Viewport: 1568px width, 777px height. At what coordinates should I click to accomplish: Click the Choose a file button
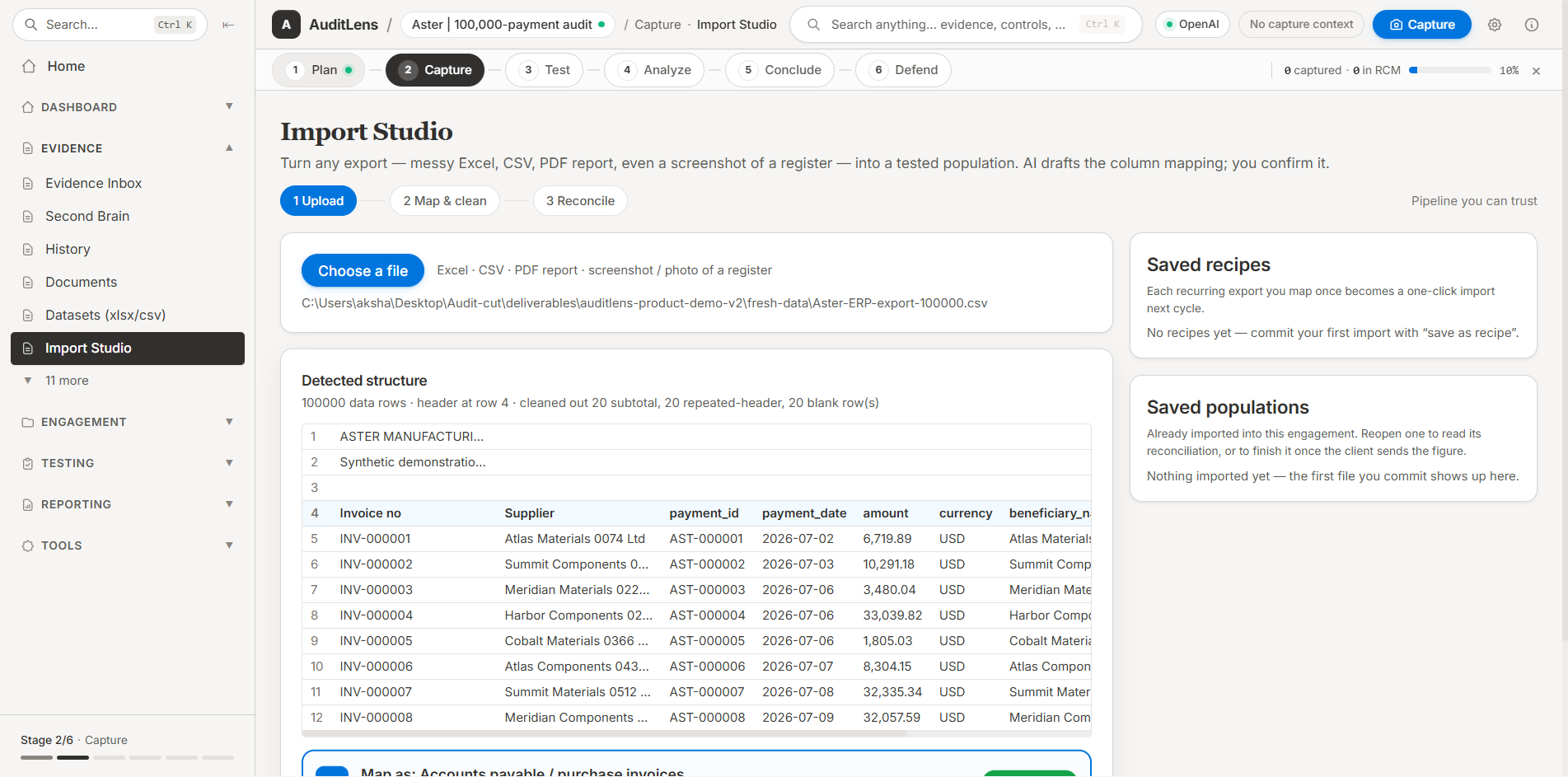pyautogui.click(x=363, y=271)
